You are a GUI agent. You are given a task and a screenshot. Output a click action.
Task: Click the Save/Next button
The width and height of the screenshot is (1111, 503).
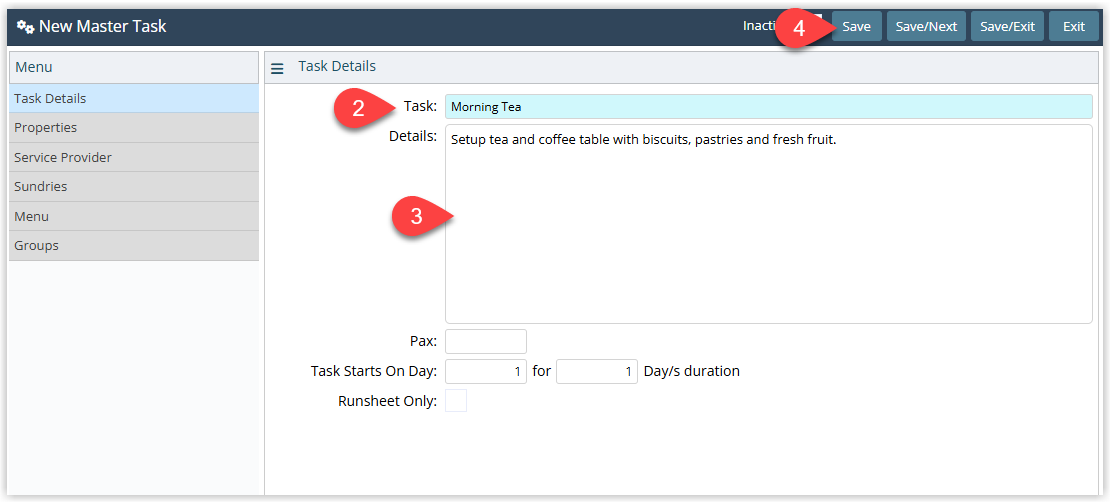pos(926,27)
